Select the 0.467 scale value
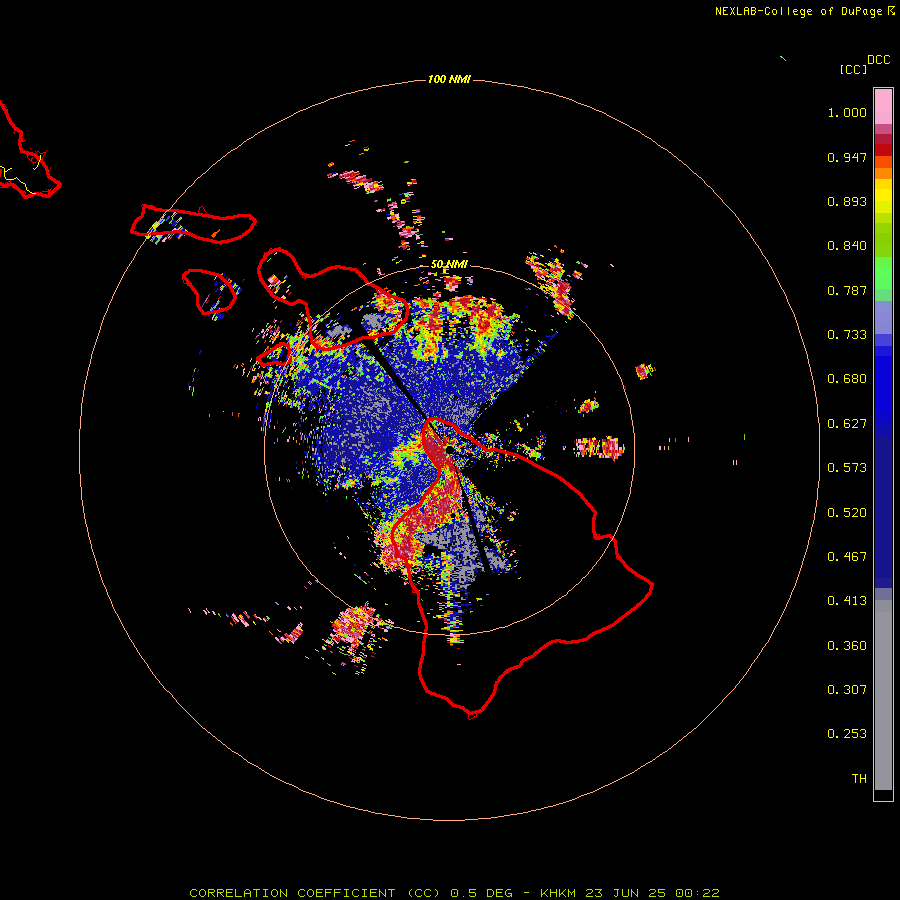The image size is (900, 900). pos(847,557)
